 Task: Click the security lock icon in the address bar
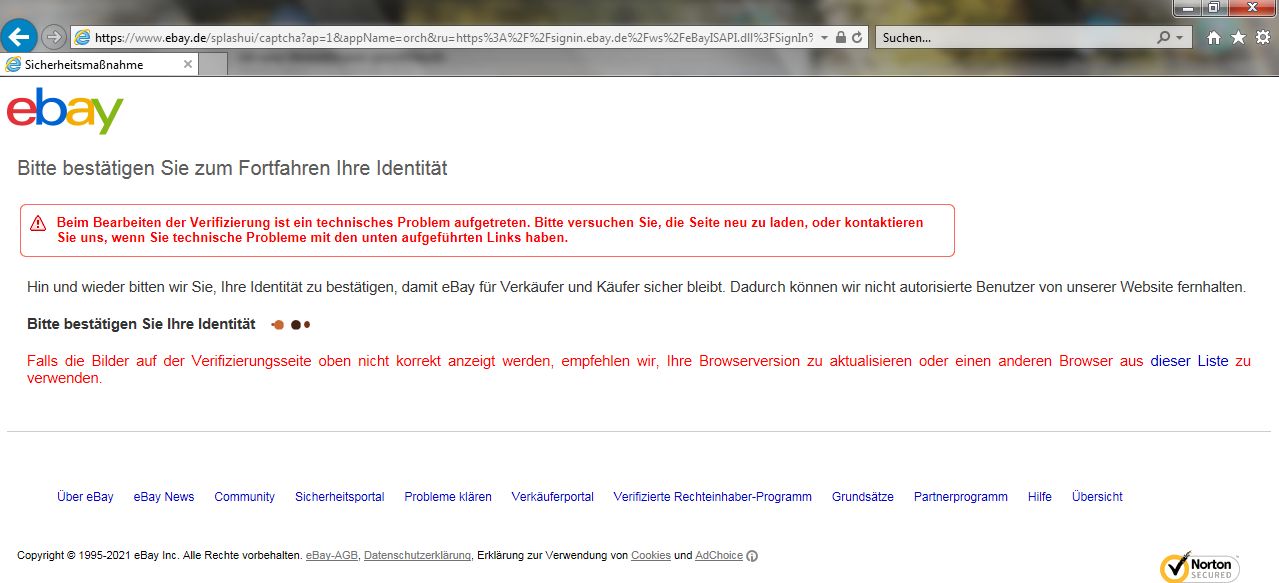coord(839,37)
